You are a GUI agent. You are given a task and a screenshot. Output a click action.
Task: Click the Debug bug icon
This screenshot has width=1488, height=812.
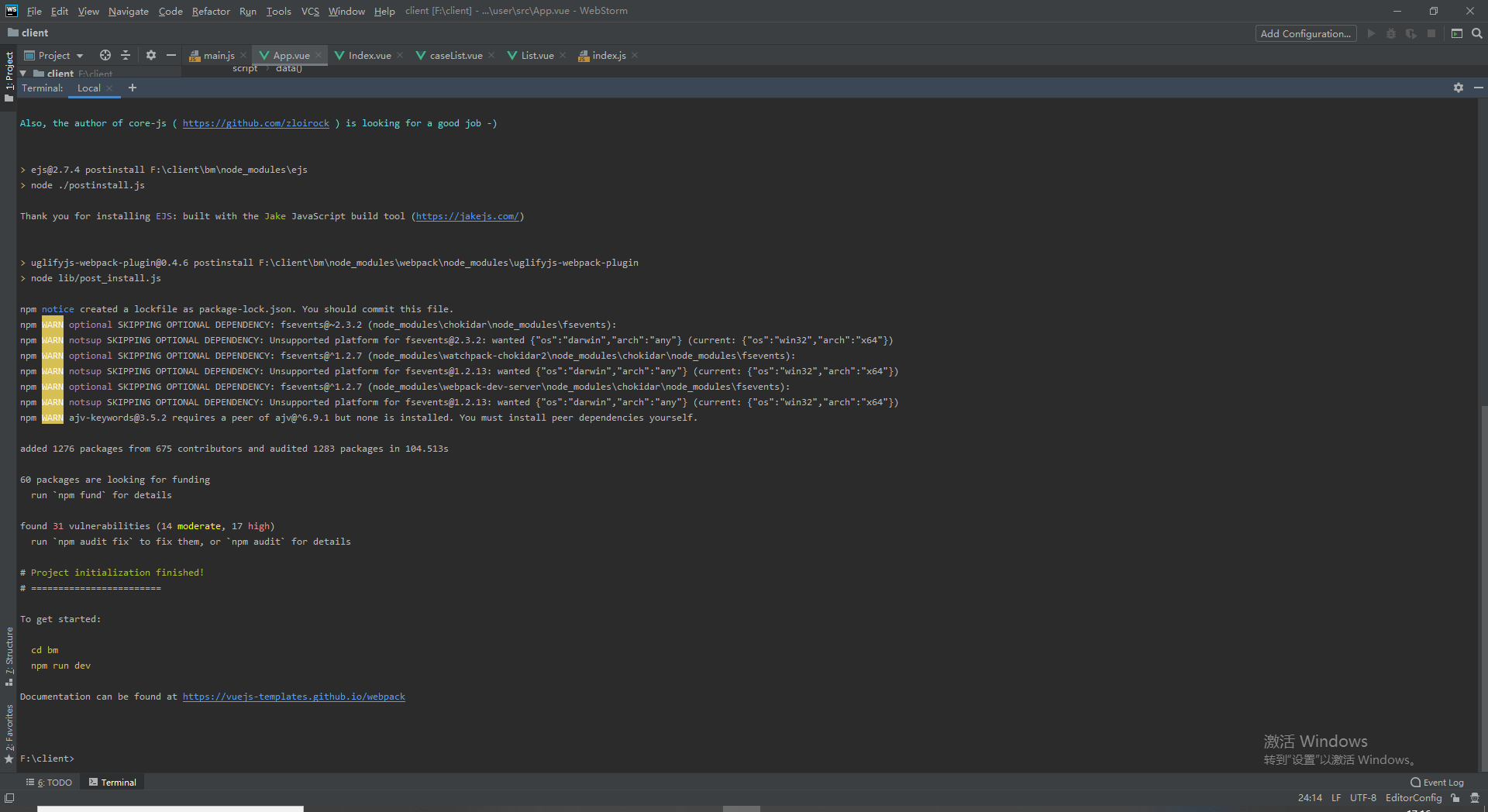[x=1391, y=33]
